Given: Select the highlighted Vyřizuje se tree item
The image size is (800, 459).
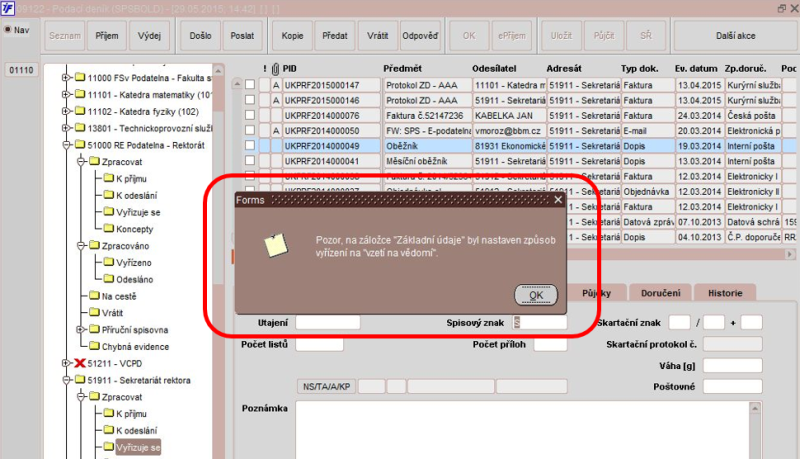Looking at the screenshot, I should [138, 447].
